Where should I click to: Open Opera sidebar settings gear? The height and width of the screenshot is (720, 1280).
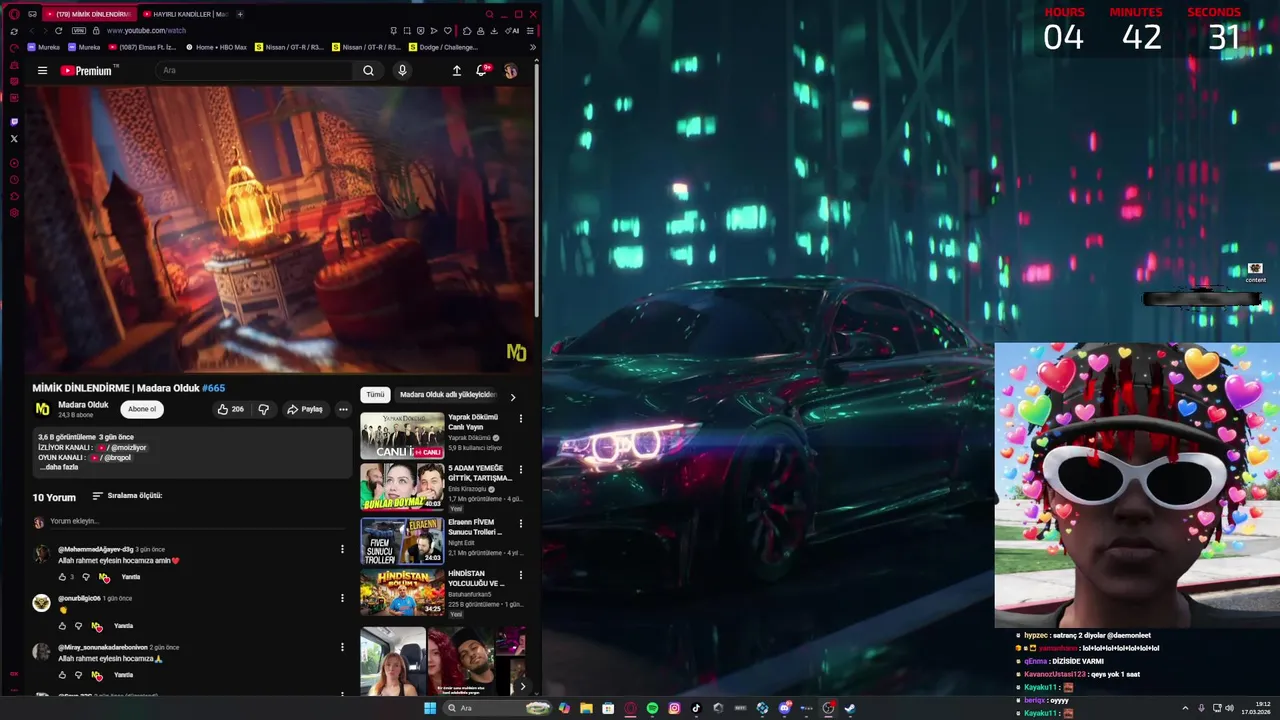14,212
